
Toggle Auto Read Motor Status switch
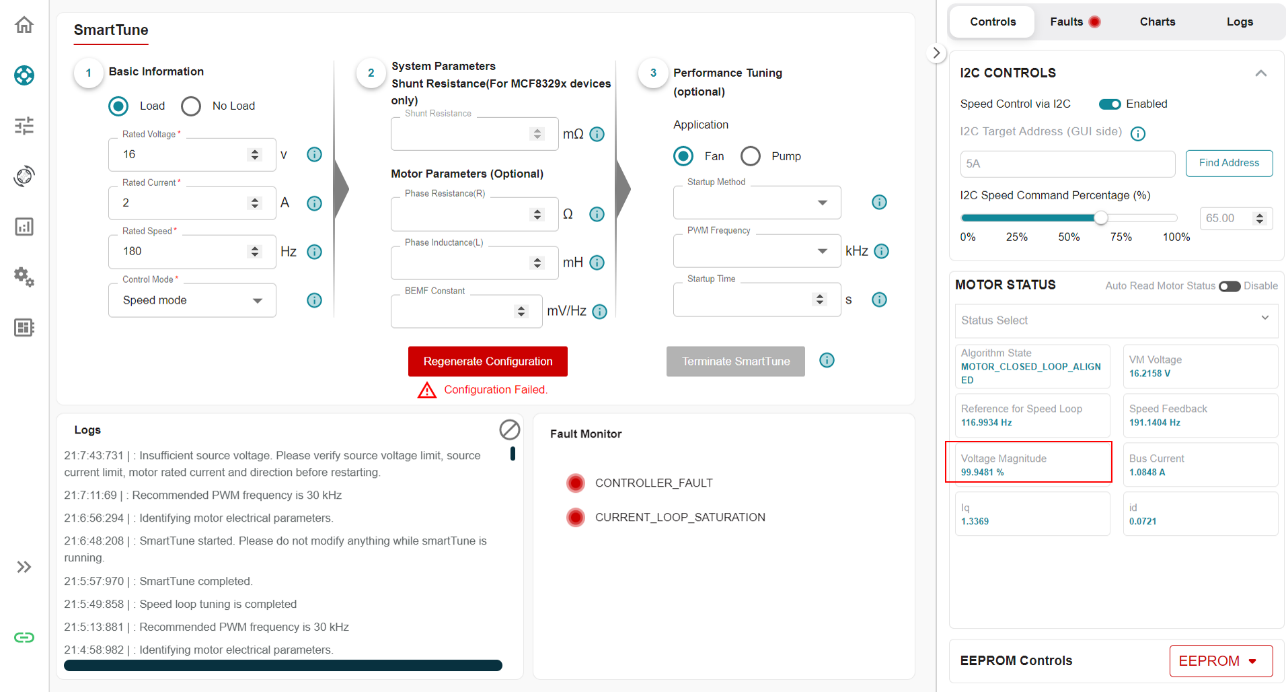point(1229,286)
